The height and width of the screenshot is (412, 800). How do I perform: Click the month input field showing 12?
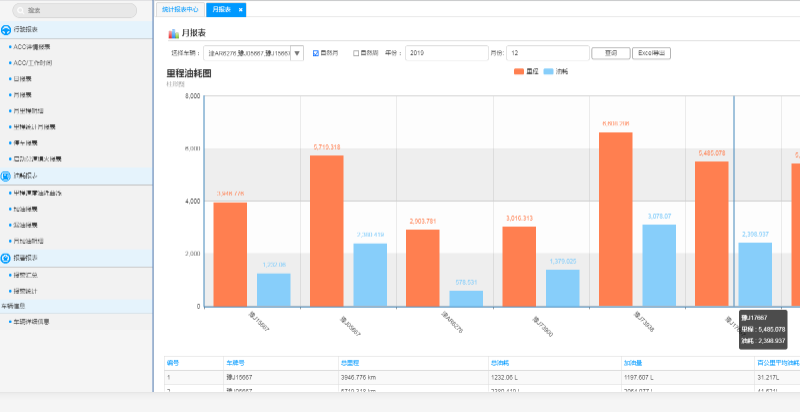(x=546, y=53)
